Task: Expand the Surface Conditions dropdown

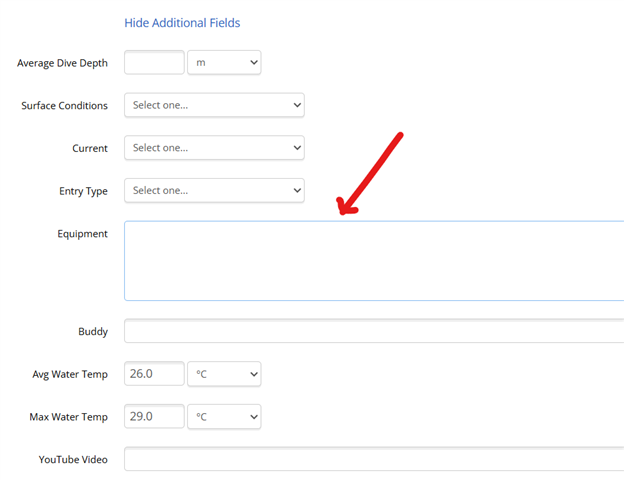Action: coord(214,105)
